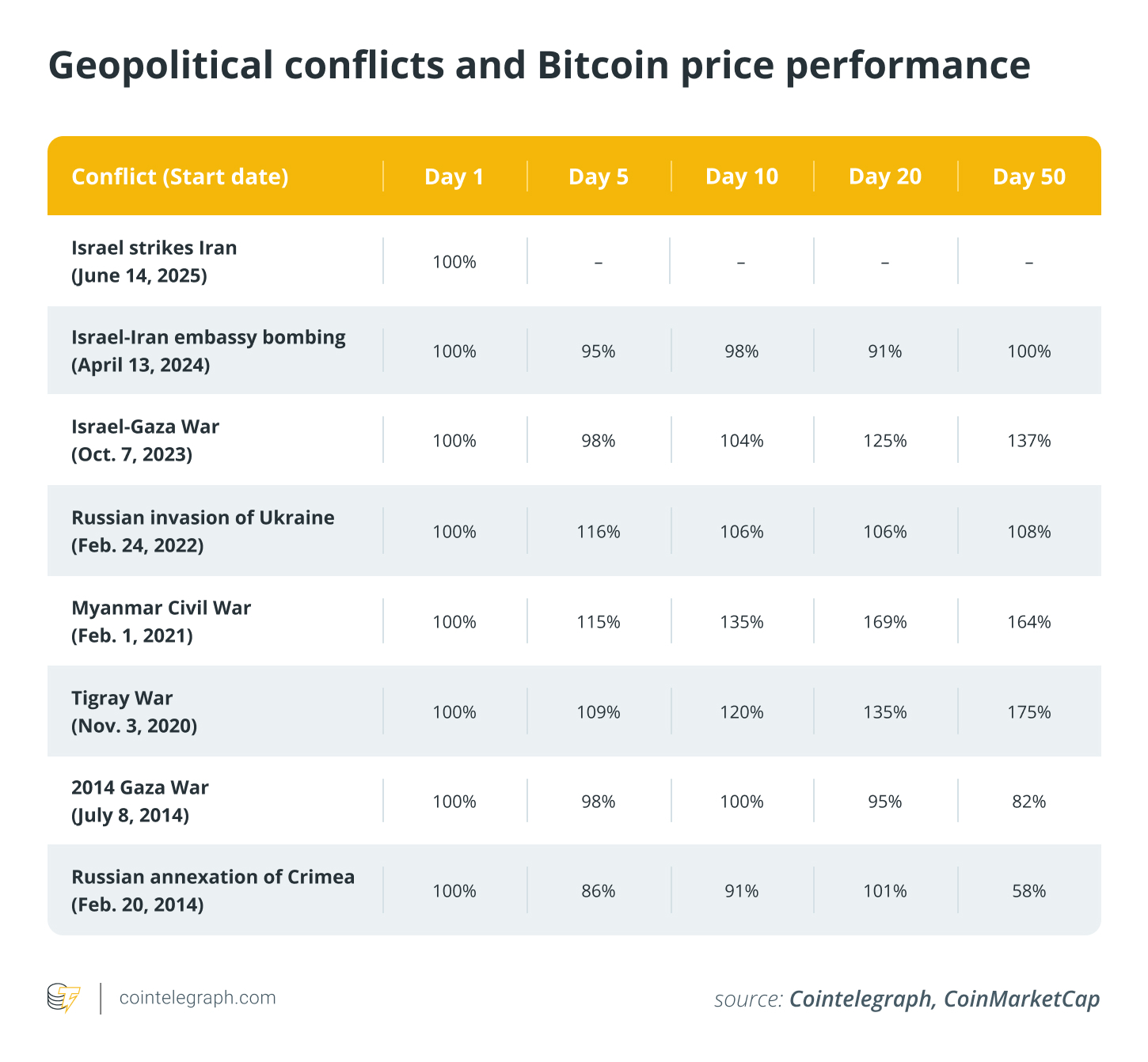Select the 2014 Gaza War row label
The width and height of the screenshot is (1148, 1062).
pos(140,801)
